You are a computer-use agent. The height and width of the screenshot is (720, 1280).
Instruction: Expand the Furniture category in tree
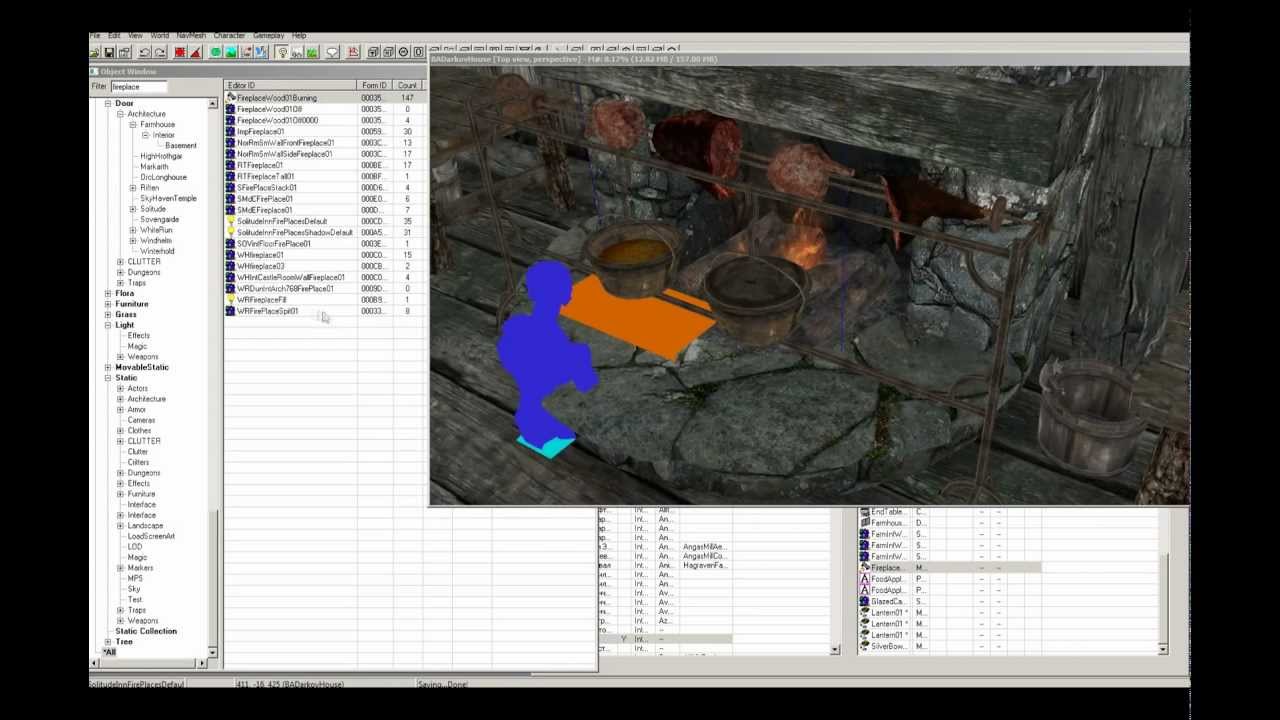click(x=108, y=304)
